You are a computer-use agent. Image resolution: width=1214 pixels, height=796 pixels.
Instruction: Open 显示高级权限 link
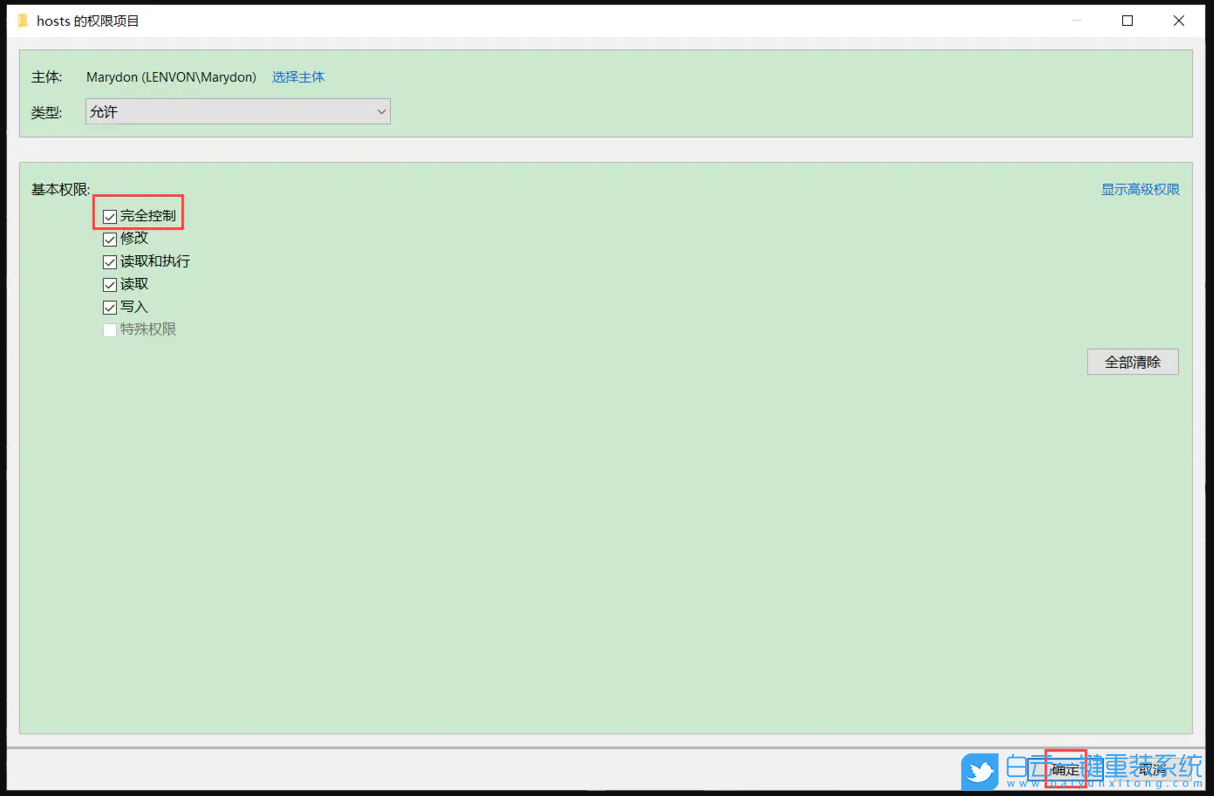tap(1140, 189)
